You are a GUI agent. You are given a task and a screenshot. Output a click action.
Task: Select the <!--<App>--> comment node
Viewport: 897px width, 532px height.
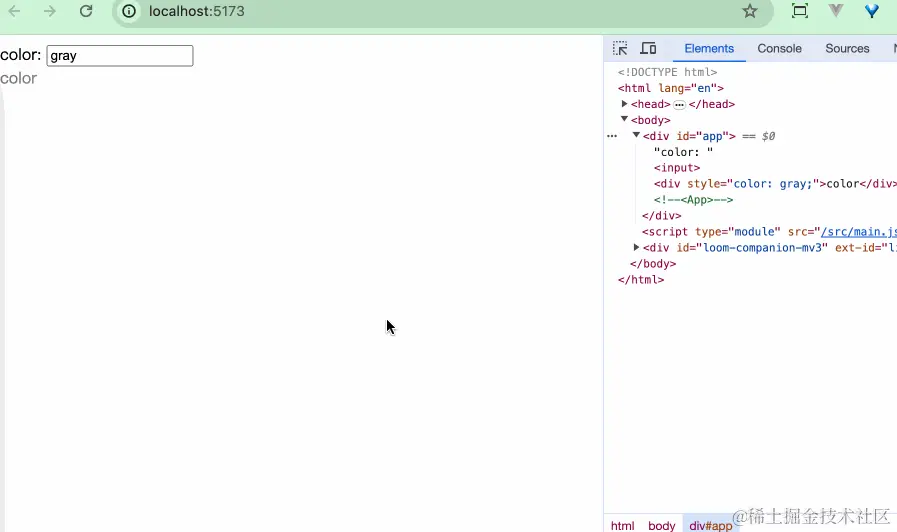pos(693,200)
